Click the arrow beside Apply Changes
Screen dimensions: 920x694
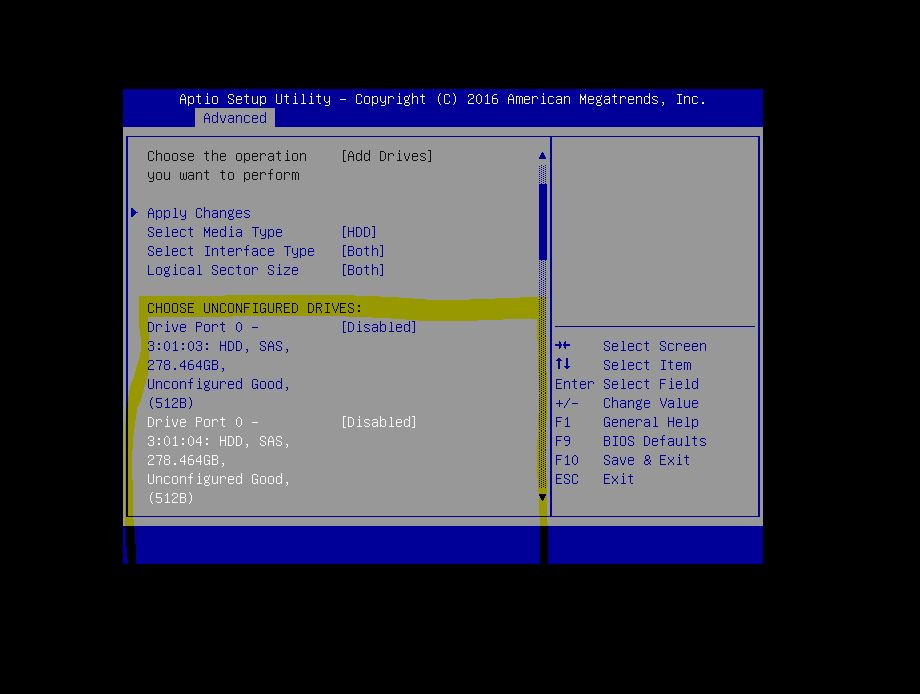[x=134, y=213]
